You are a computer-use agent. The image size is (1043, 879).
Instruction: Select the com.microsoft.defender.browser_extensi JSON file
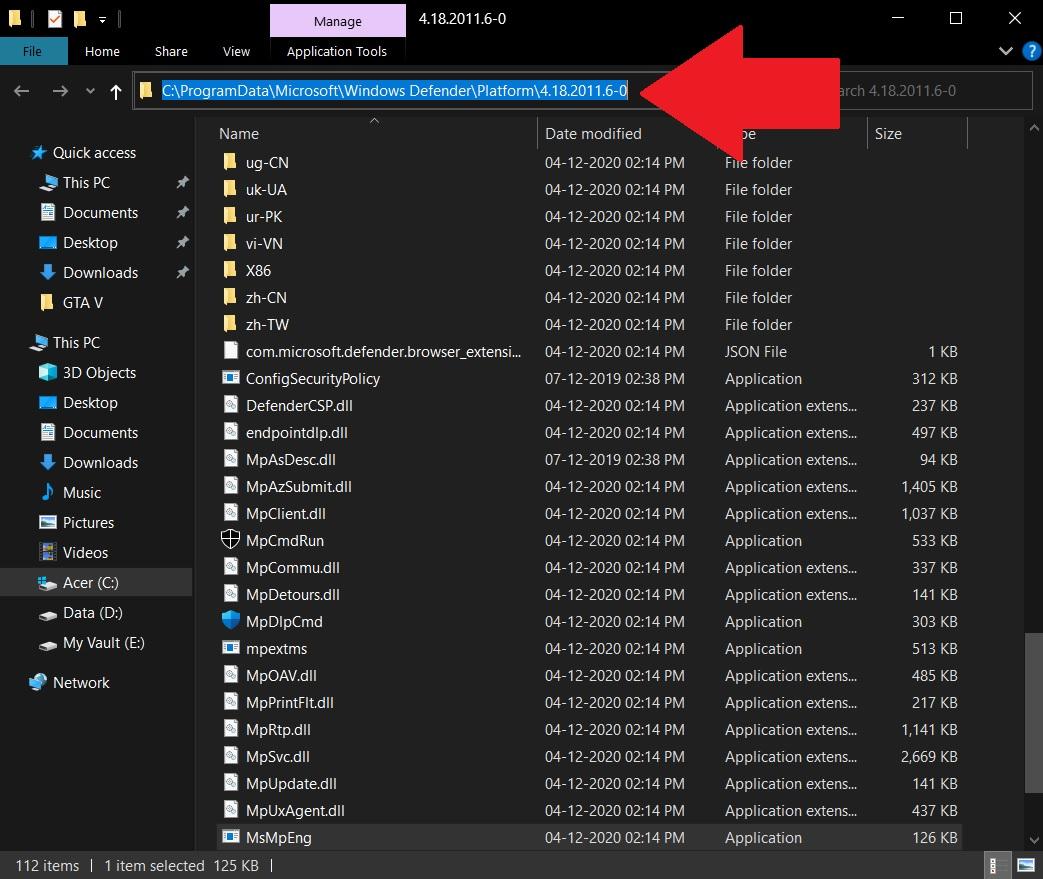[383, 351]
